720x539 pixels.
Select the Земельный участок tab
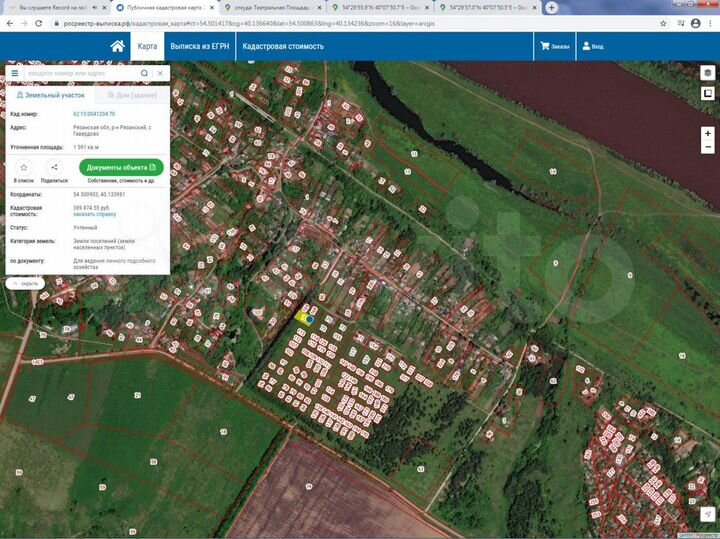(x=51, y=95)
